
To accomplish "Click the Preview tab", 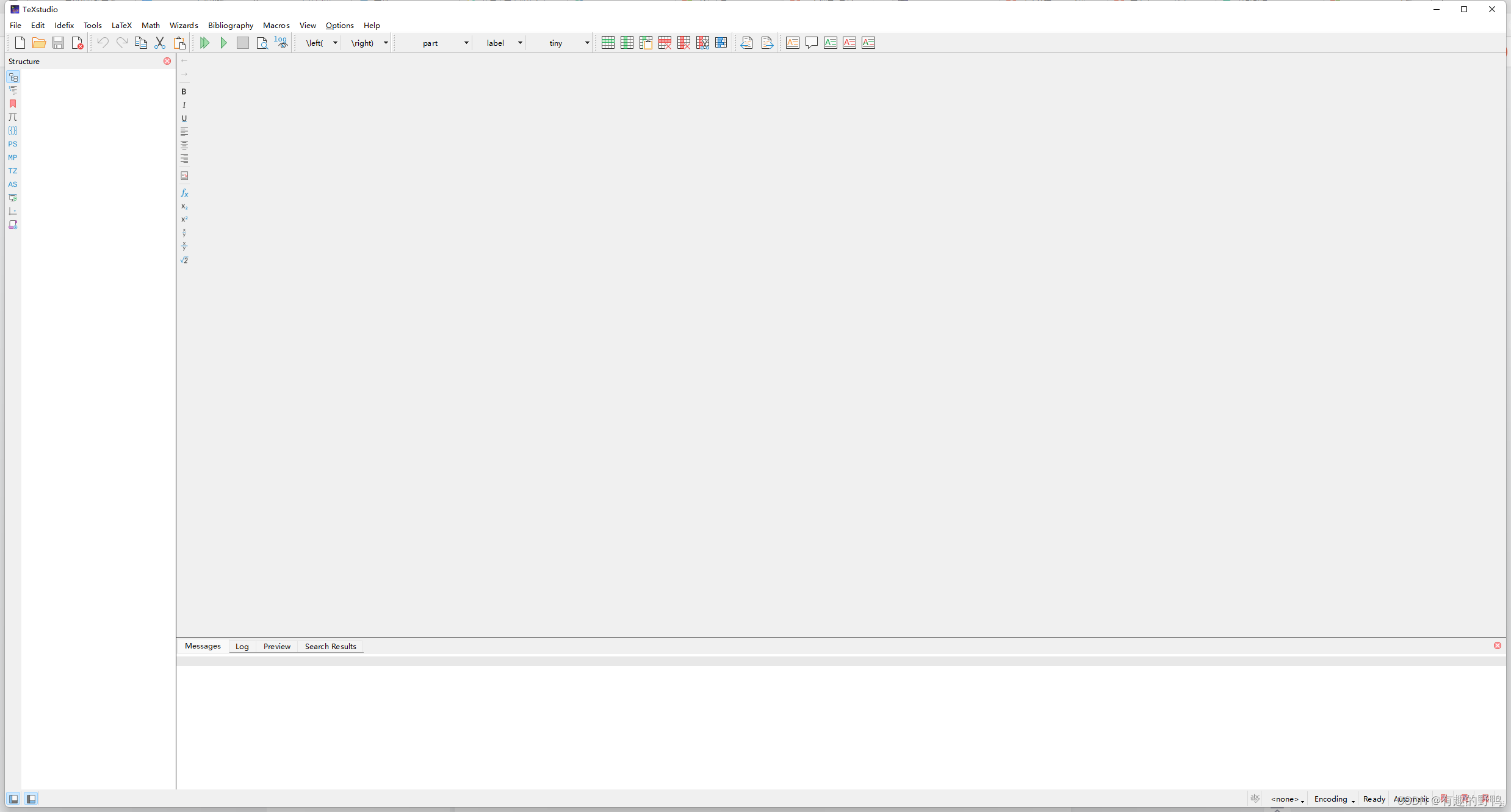I will tap(276, 646).
